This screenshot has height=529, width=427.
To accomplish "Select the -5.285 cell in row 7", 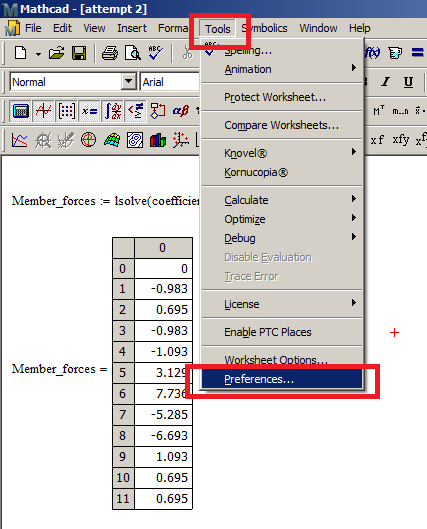I will click(x=164, y=415).
